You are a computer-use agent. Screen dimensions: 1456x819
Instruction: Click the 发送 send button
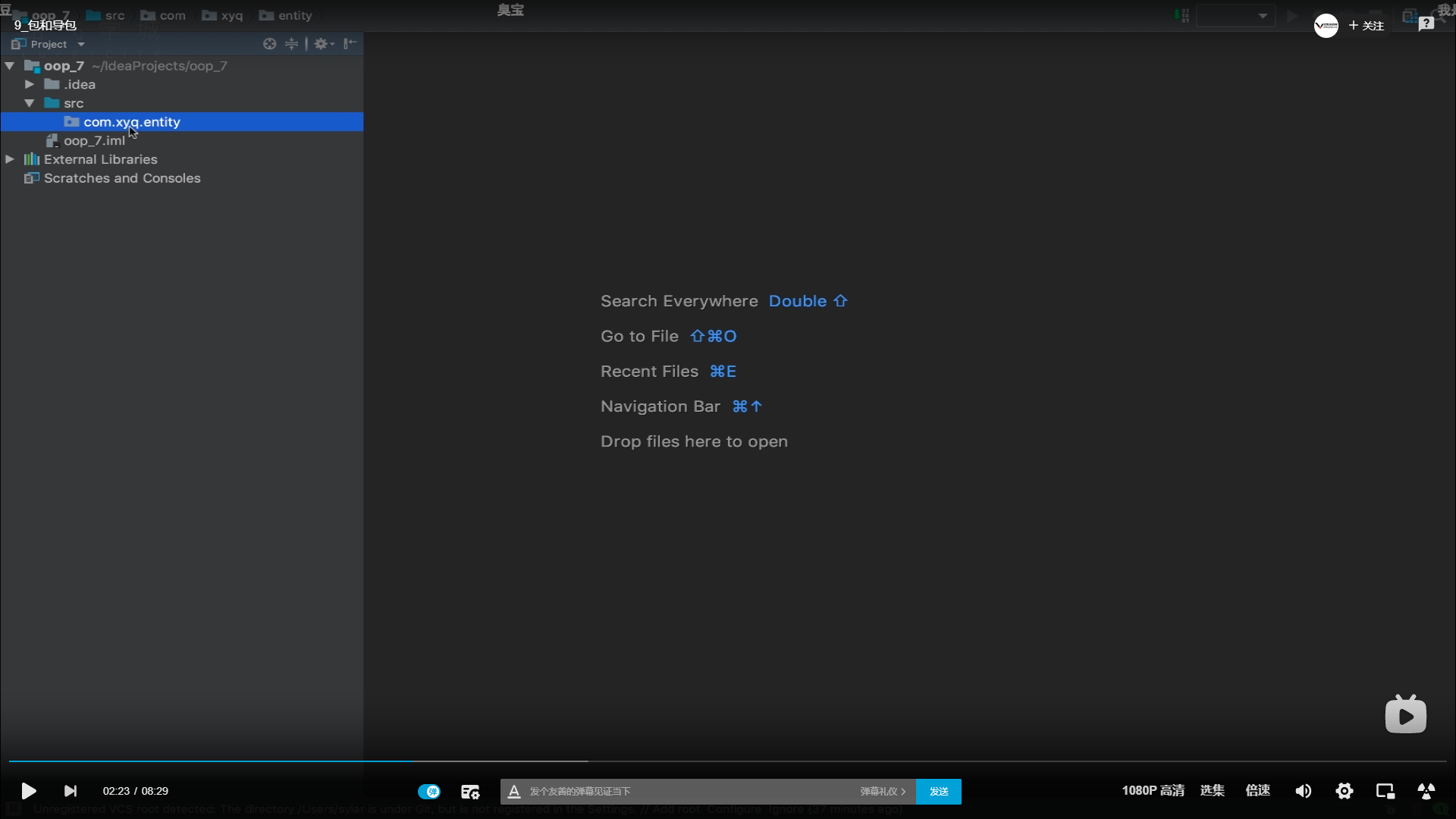(938, 791)
